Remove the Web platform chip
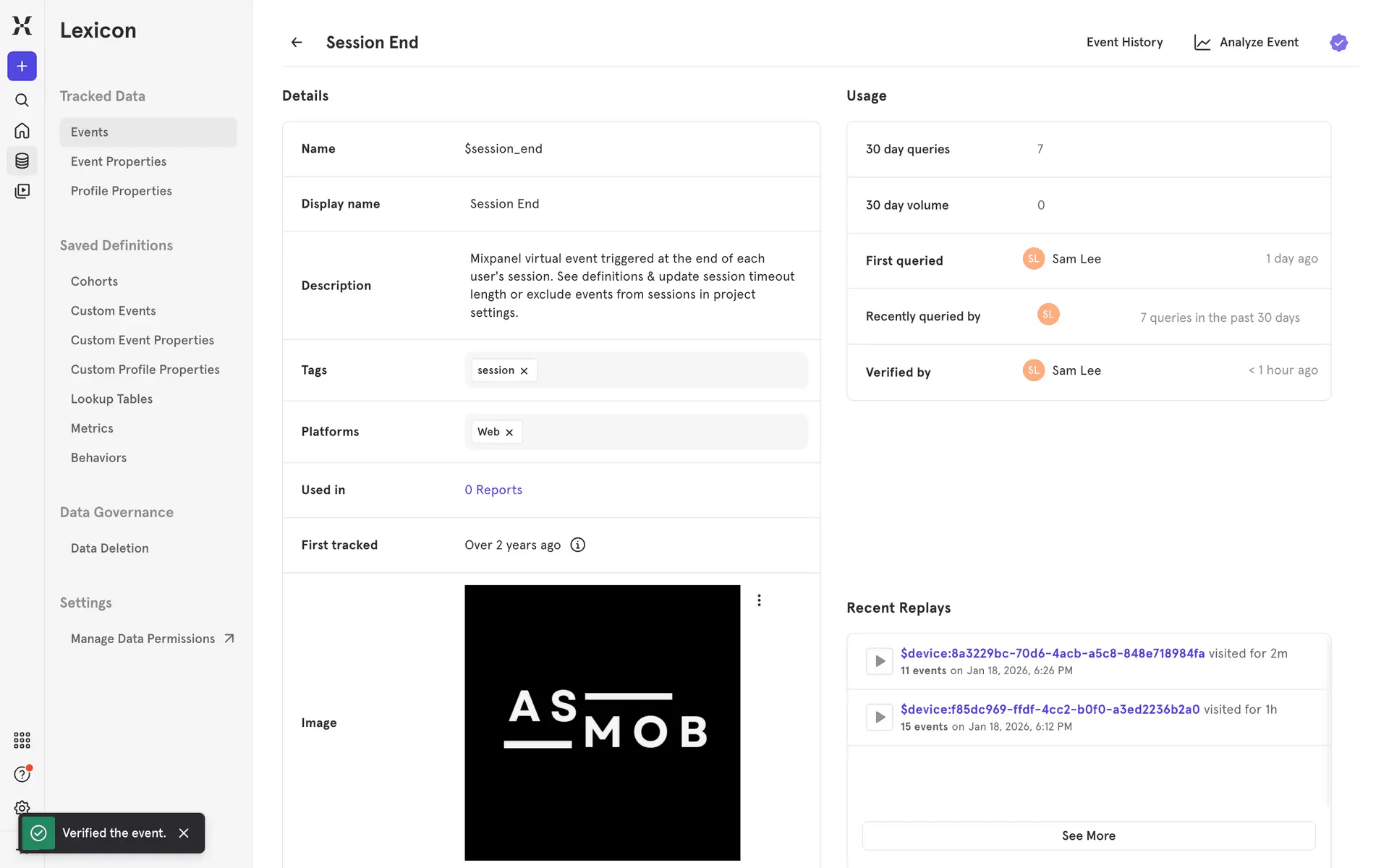 509,433
